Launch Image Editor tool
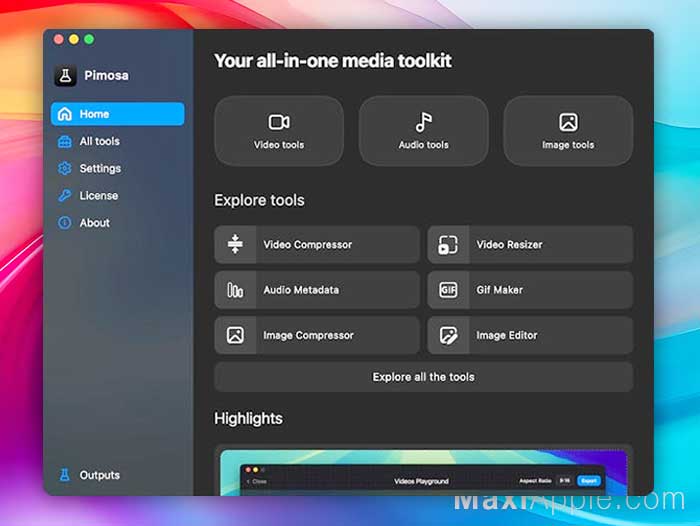The height and width of the screenshot is (526, 700). point(530,335)
